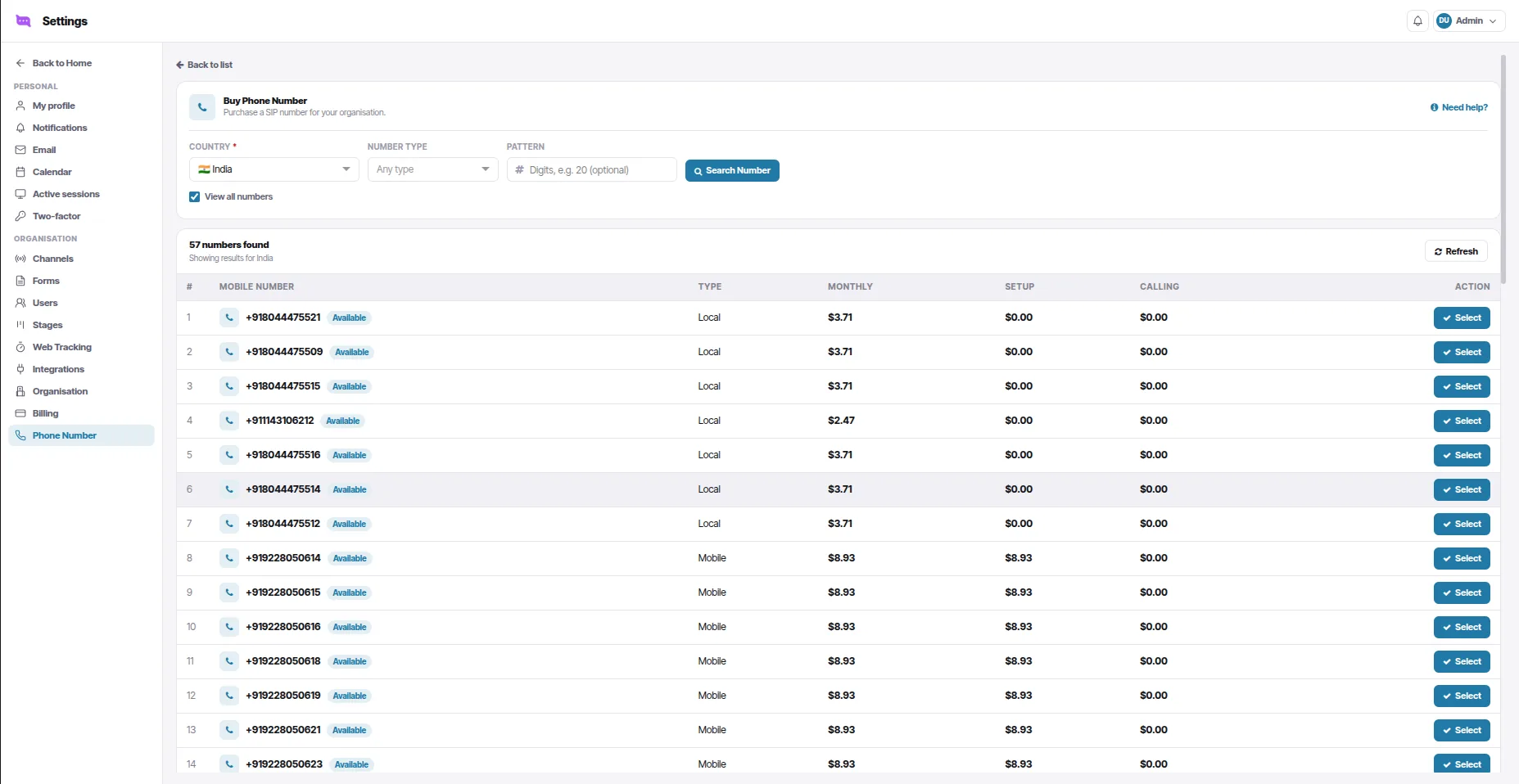1519x784 pixels.
Task: Click number text +919228050623
Action: click(284, 764)
